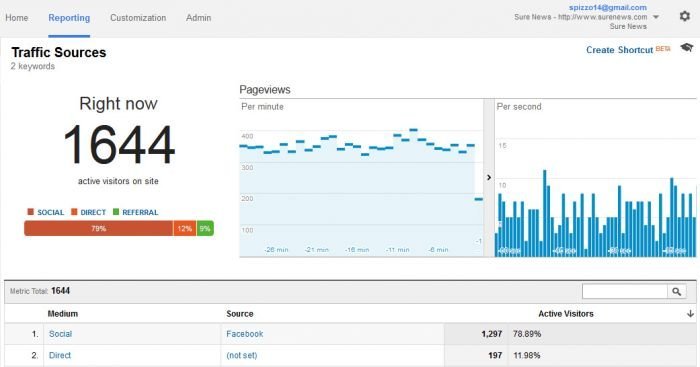Click the 12% direct bar segment

pos(185,229)
